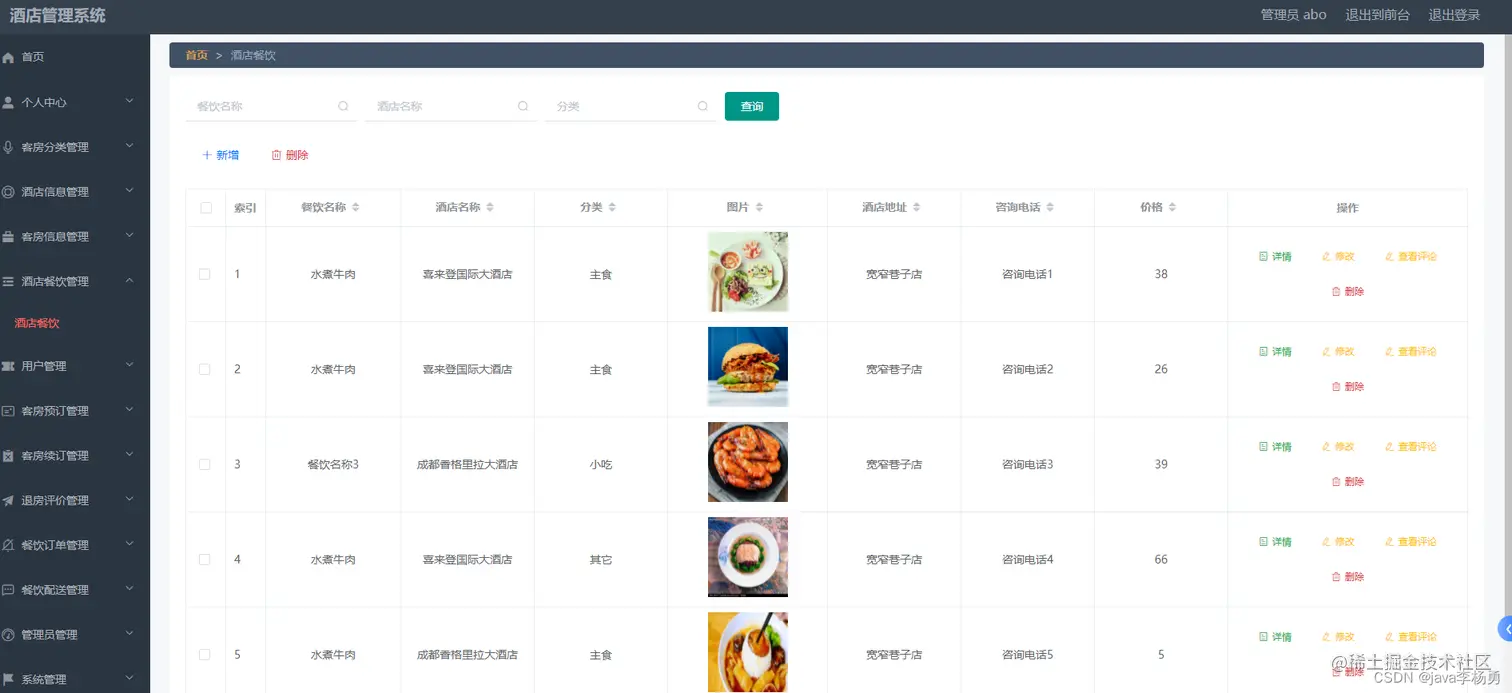This screenshot has height=693, width=1512.
Task: Click the home icon beside 首页 in sidebar
Action: tap(8, 58)
